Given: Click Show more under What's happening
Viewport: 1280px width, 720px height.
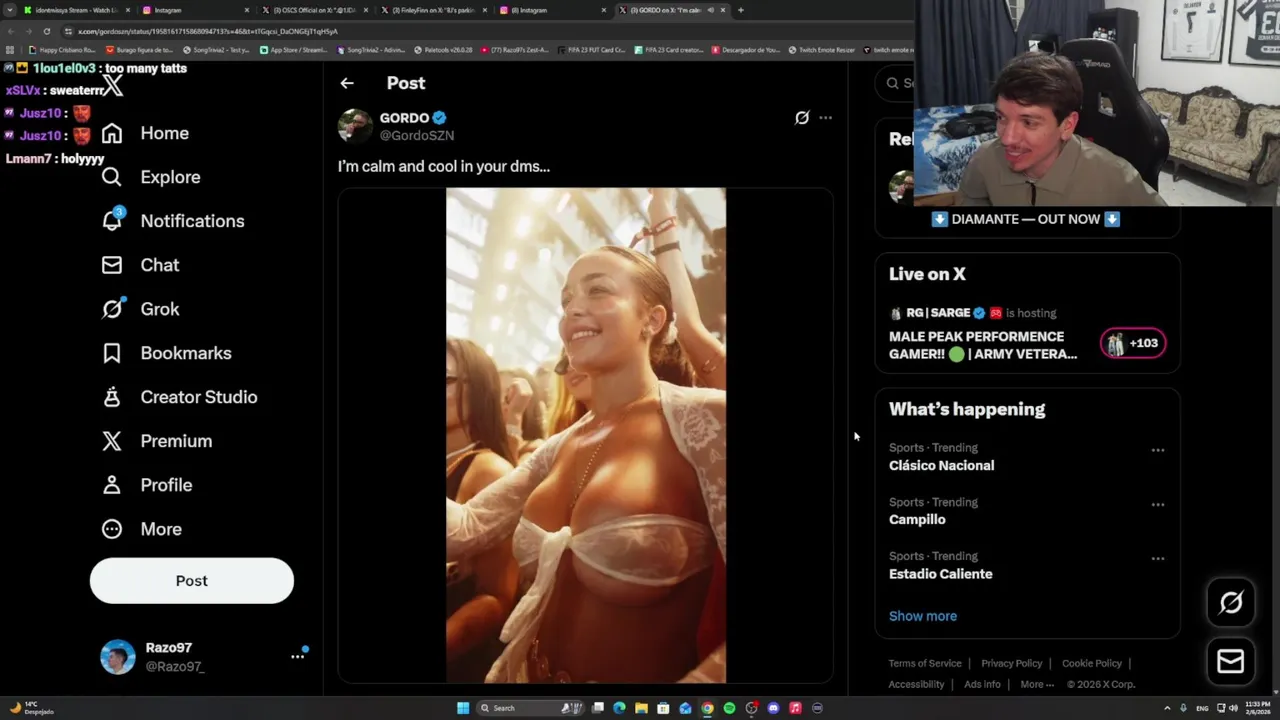Looking at the screenshot, I should pyautogui.click(x=923, y=616).
